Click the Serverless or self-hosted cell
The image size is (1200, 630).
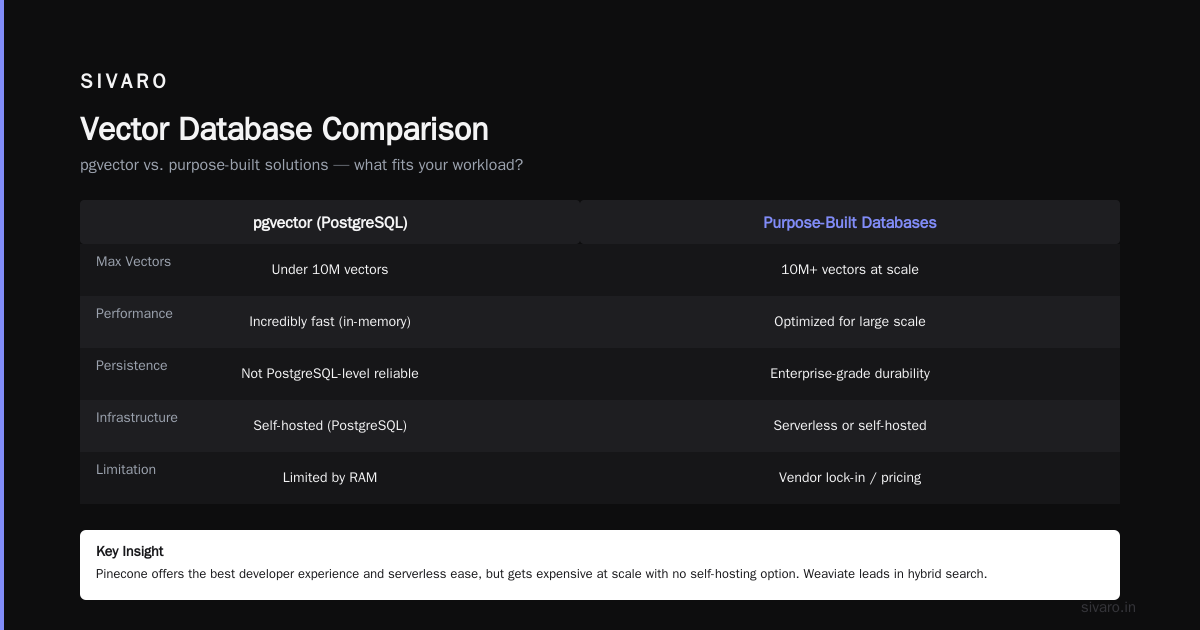(850, 425)
